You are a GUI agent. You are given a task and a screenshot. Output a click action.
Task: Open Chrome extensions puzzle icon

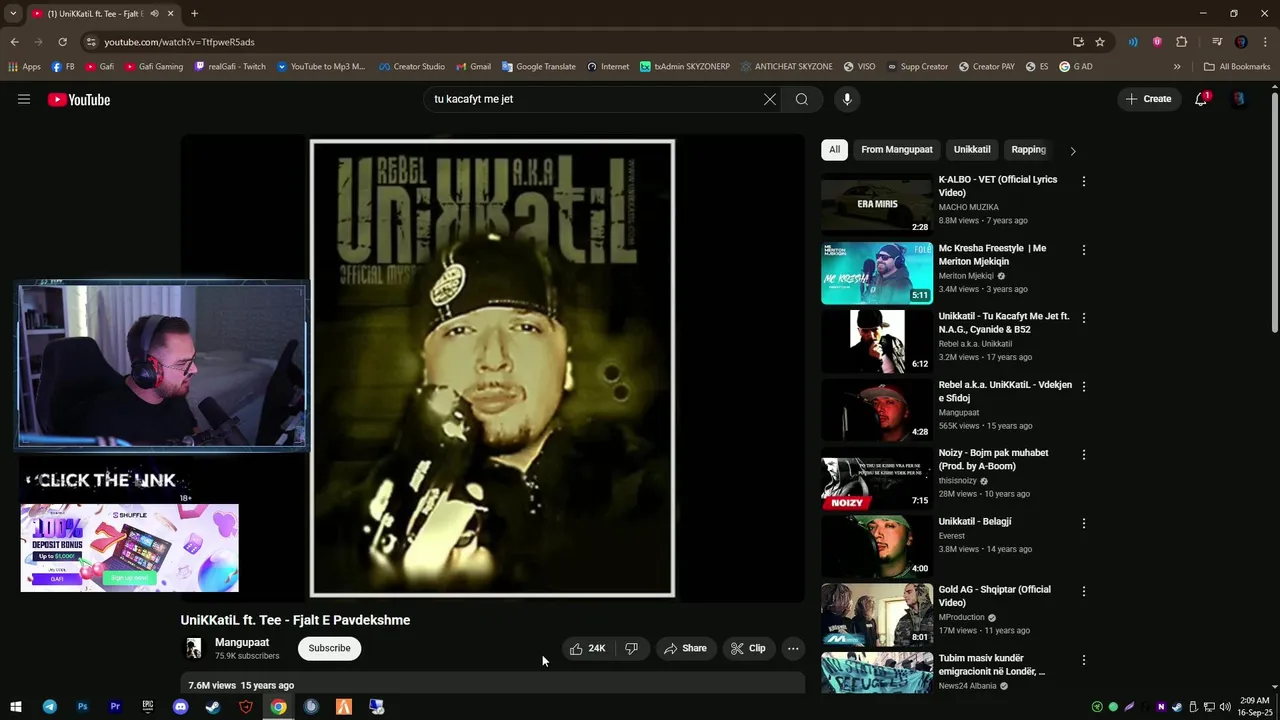coord(1181,42)
